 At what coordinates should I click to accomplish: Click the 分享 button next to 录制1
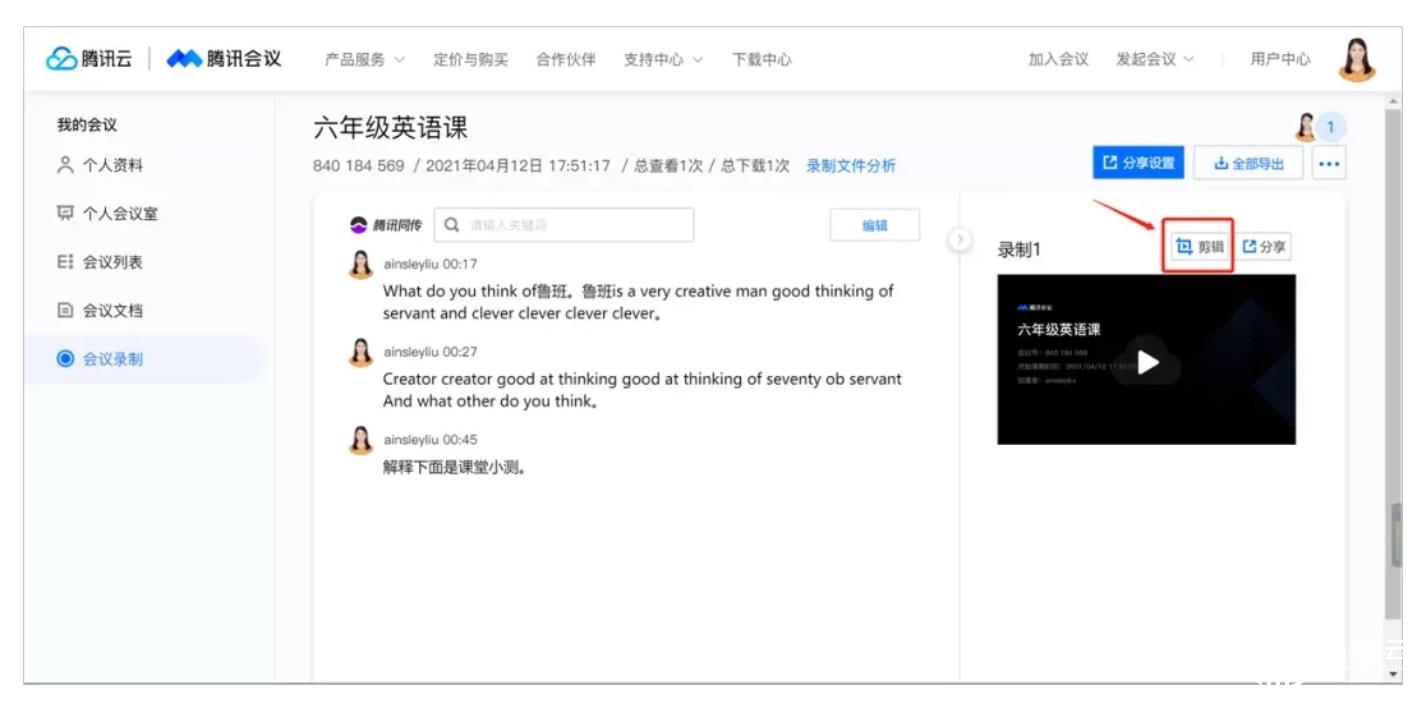(x=1265, y=246)
